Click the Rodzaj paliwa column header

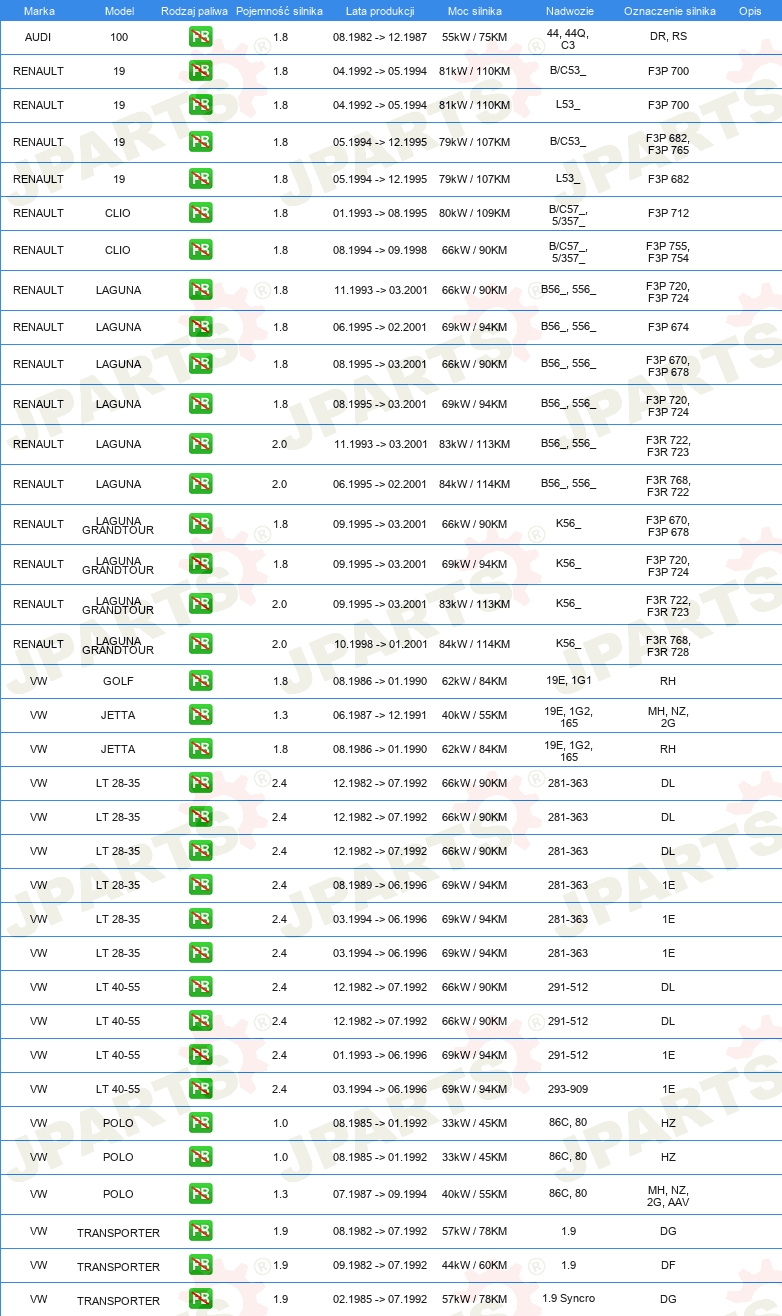coord(194,11)
